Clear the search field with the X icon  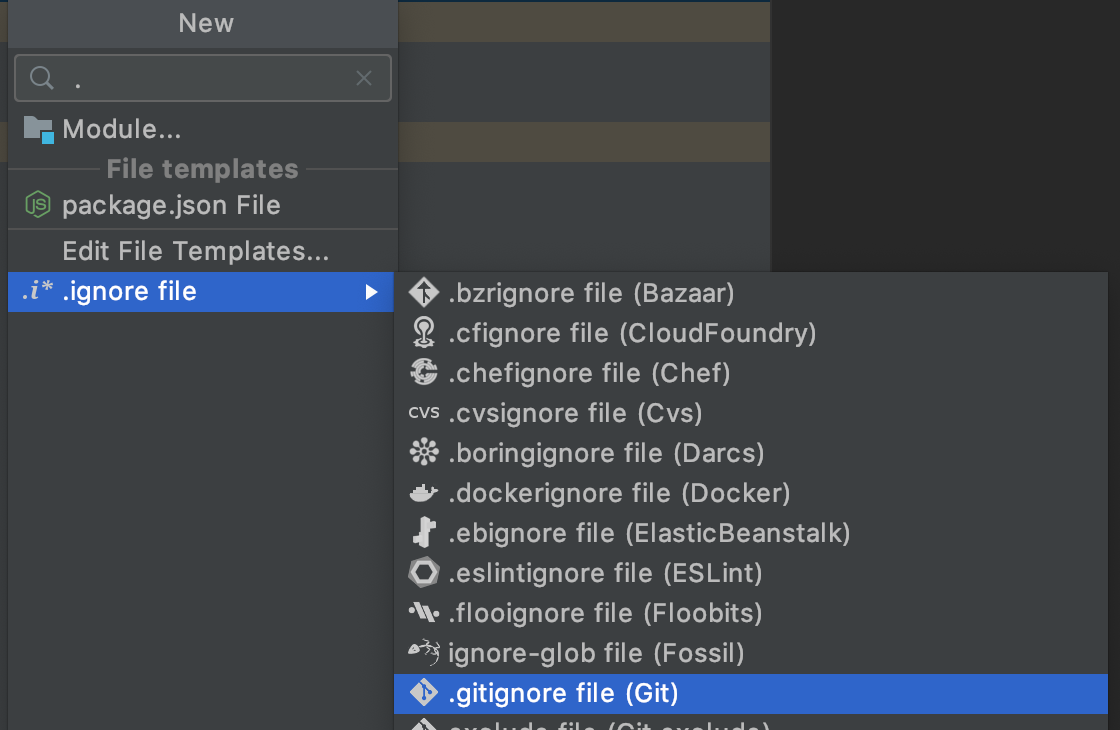tap(364, 78)
